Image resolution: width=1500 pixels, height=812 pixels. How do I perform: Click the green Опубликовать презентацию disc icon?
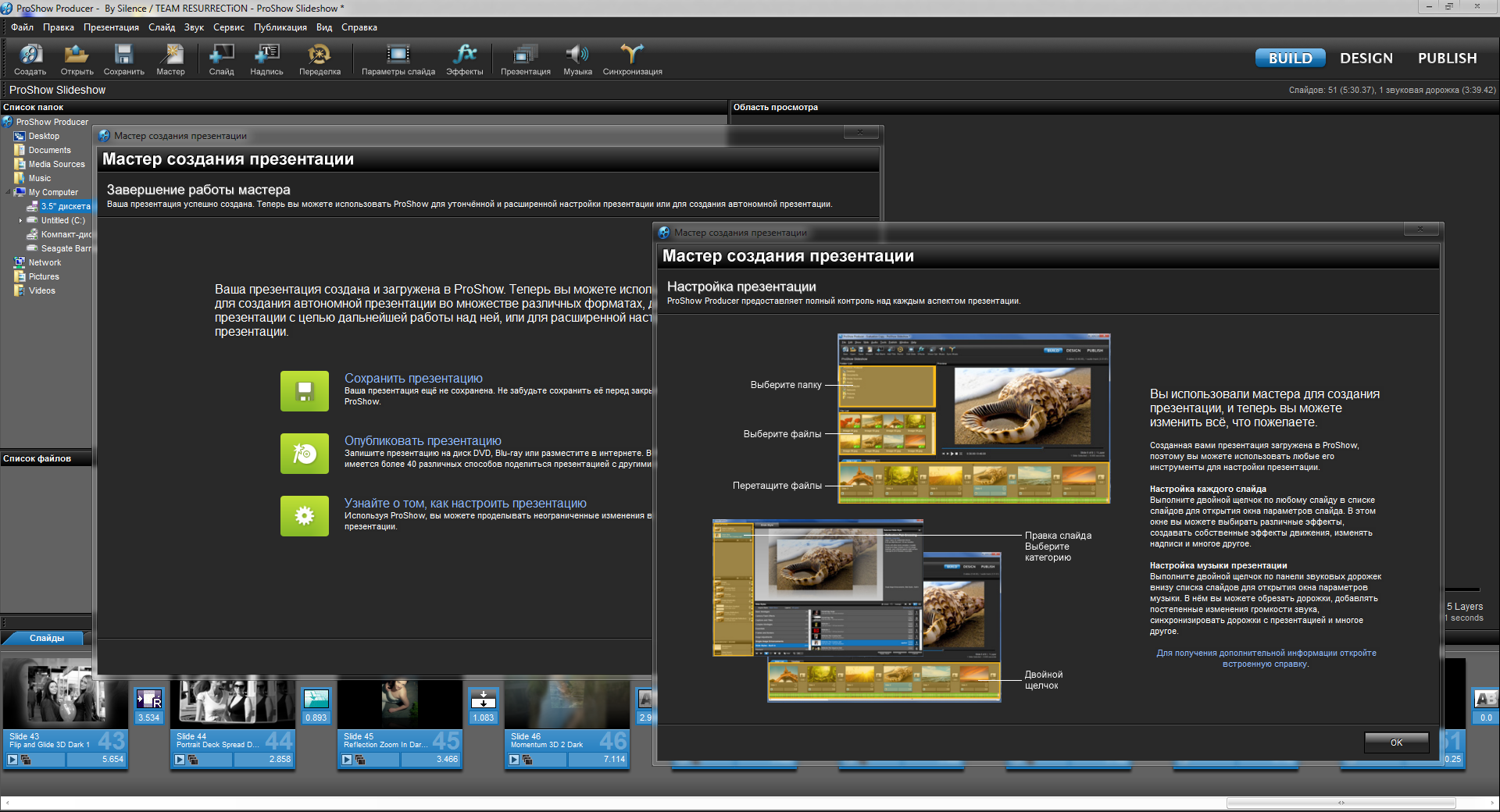(x=305, y=453)
